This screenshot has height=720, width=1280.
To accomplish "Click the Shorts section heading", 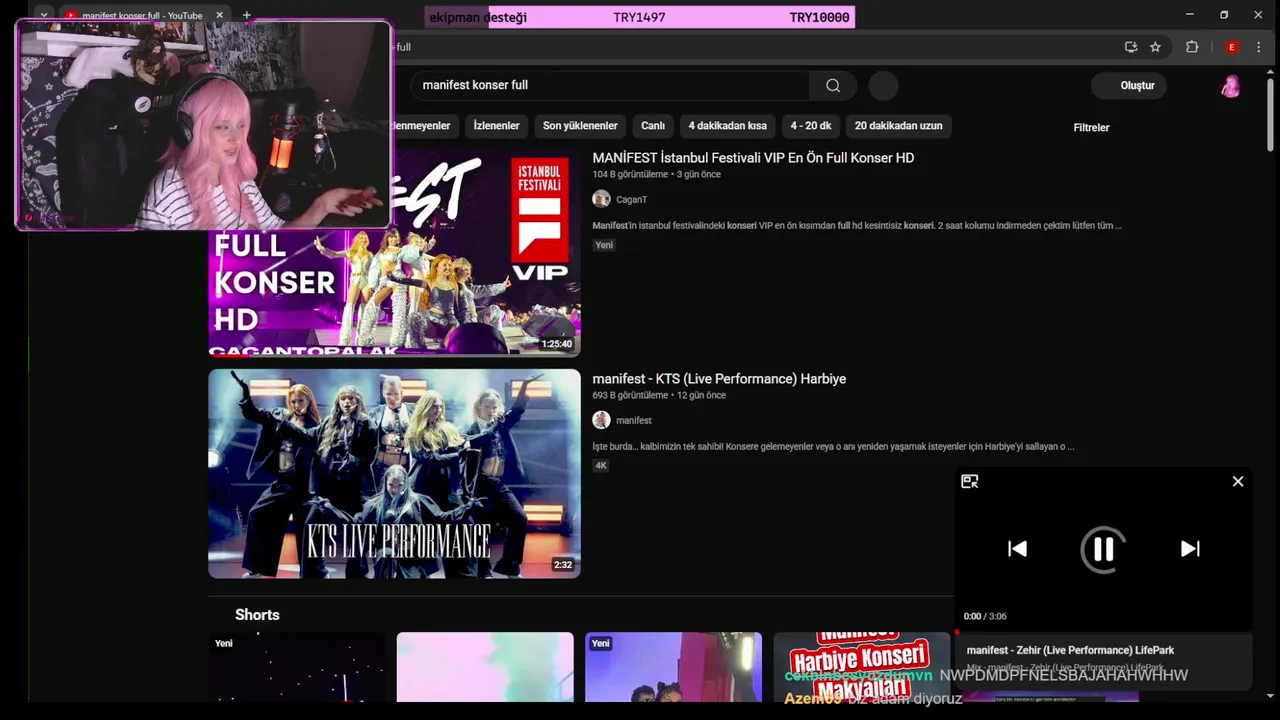I will [x=257, y=615].
